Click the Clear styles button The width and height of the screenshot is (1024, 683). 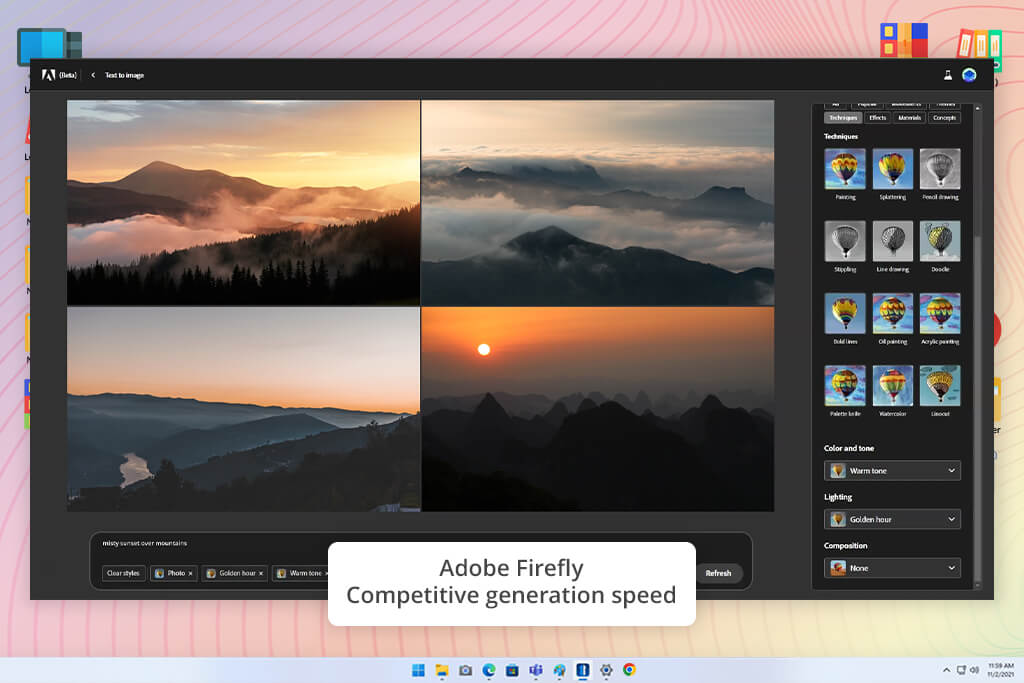click(123, 573)
